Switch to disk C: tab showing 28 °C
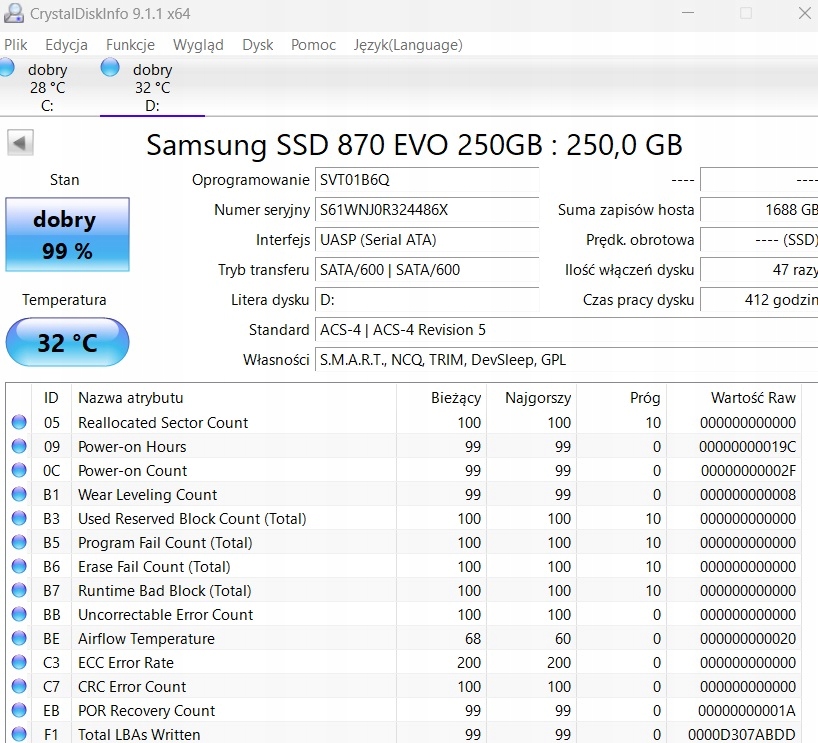The height and width of the screenshot is (743, 818). pos(47,87)
